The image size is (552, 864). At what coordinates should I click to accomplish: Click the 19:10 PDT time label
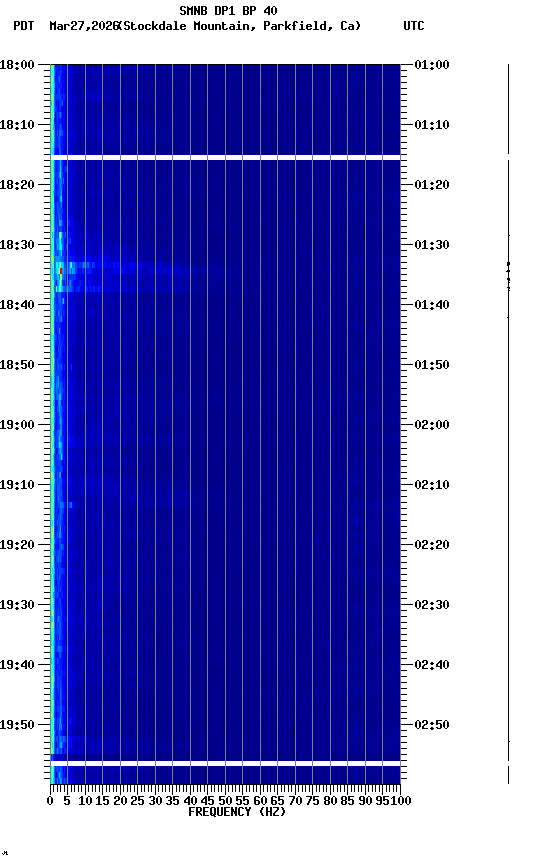(x=17, y=485)
